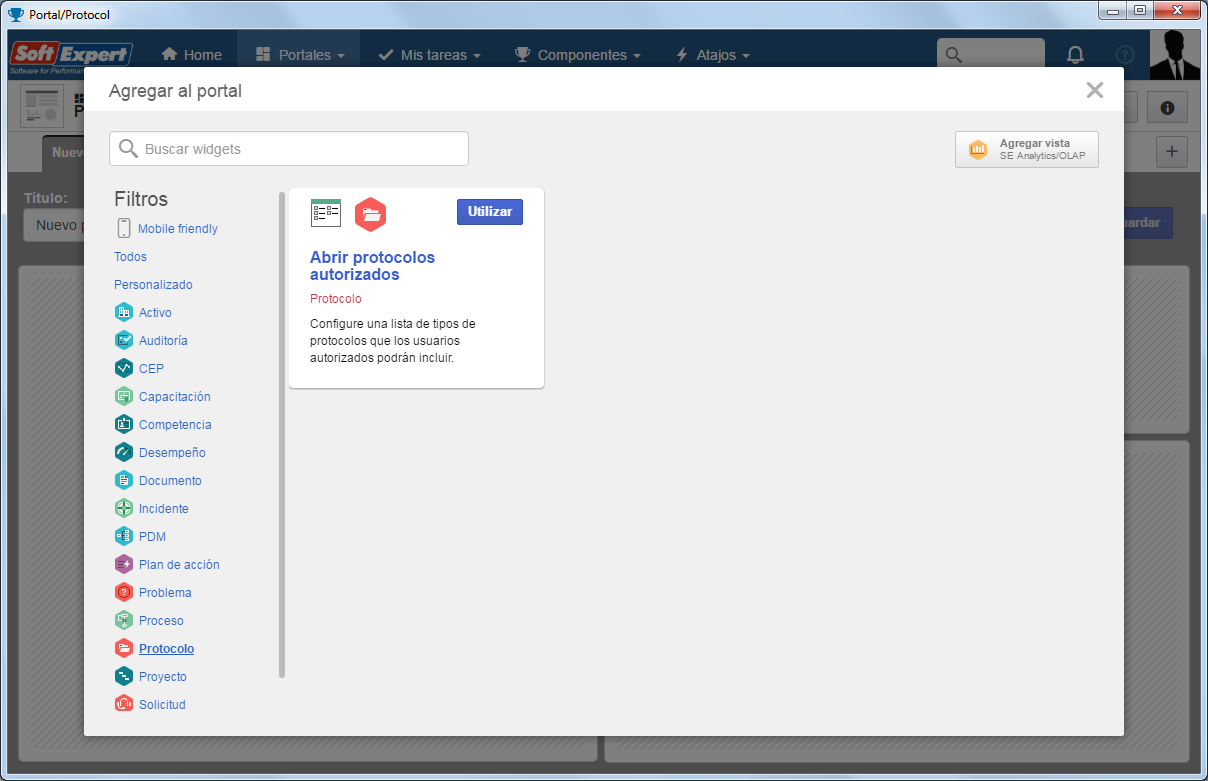This screenshot has height=781, width=1208.
Task: Click the Plan de acción text link
Action: pyautogui.click(x=179, y=565)
